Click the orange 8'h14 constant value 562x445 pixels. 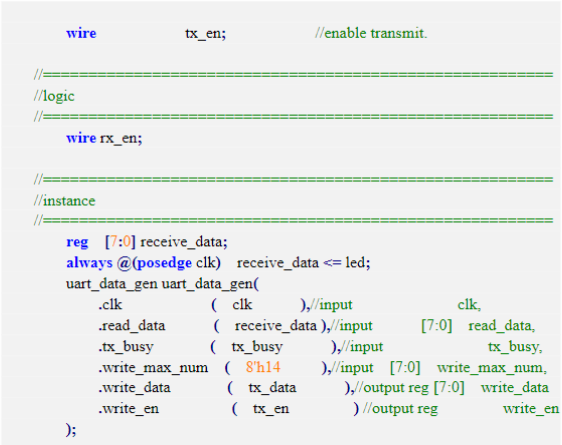coord(263,367)
